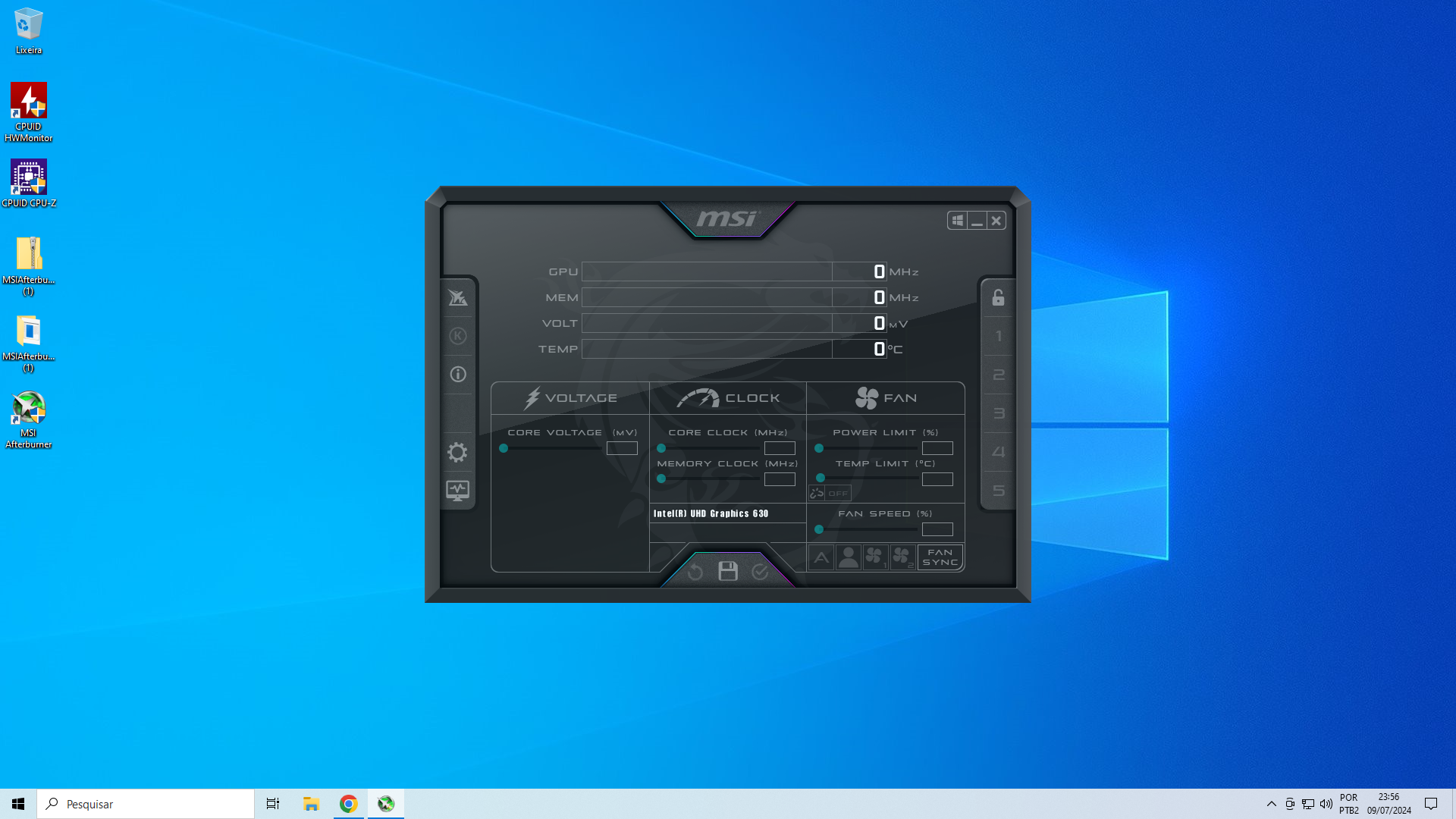
Task: Click the Temp Limit value field
Action: (937, 479)
